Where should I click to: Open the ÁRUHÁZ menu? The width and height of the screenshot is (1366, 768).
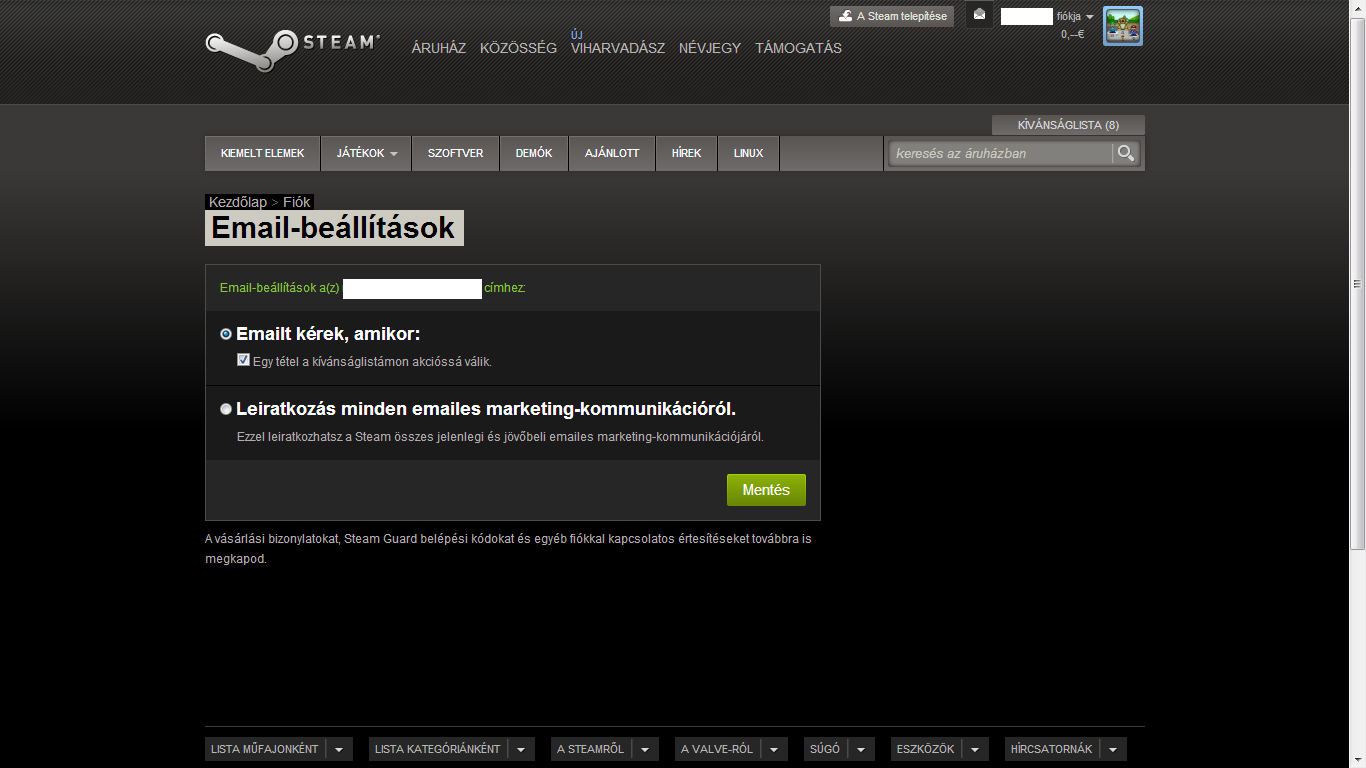[439, 48]
